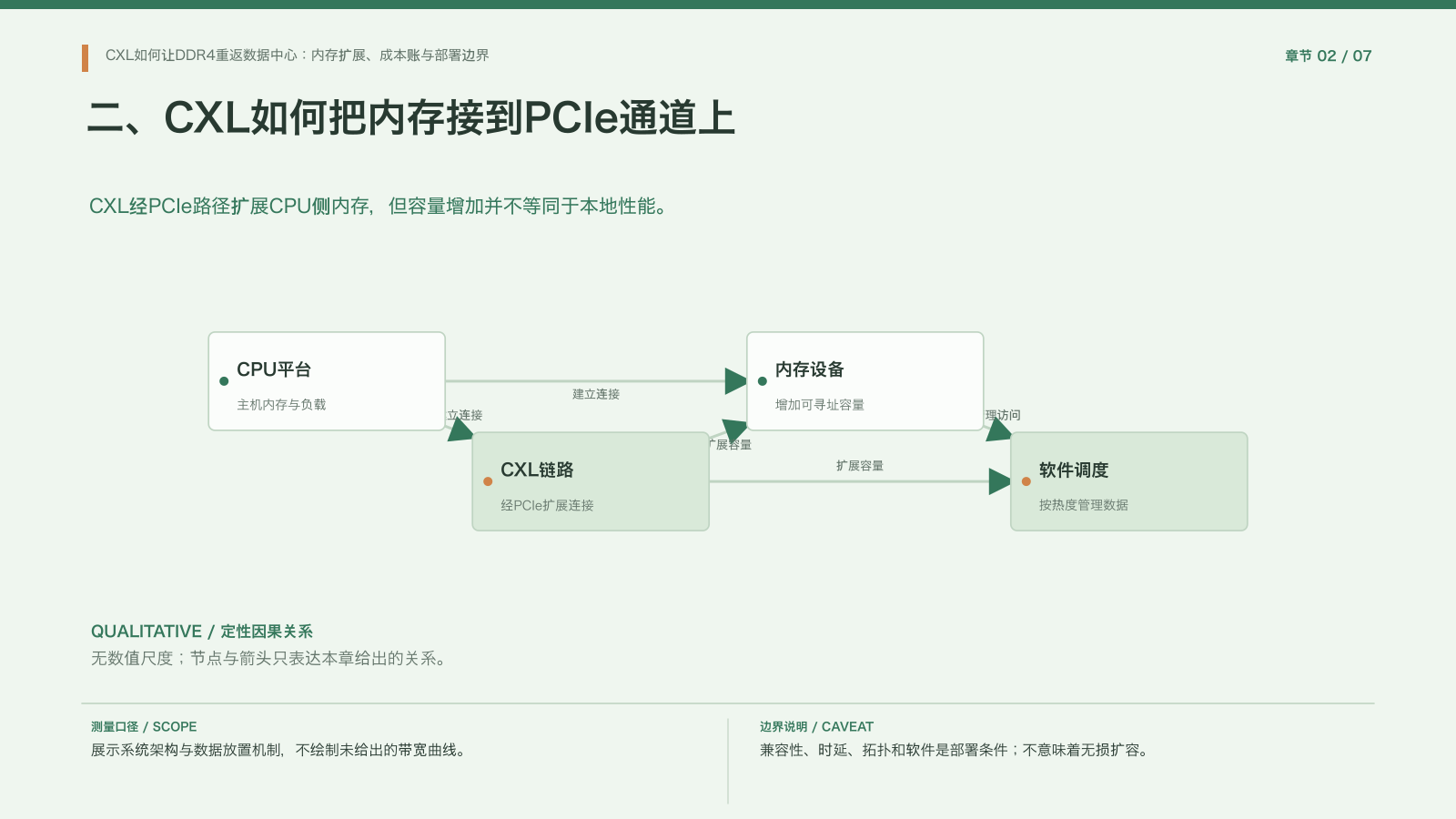Screen dimensions: 1456x819
Task: Click the 边界说明 / CAVEAT label
Action: [x=816, y=727]
